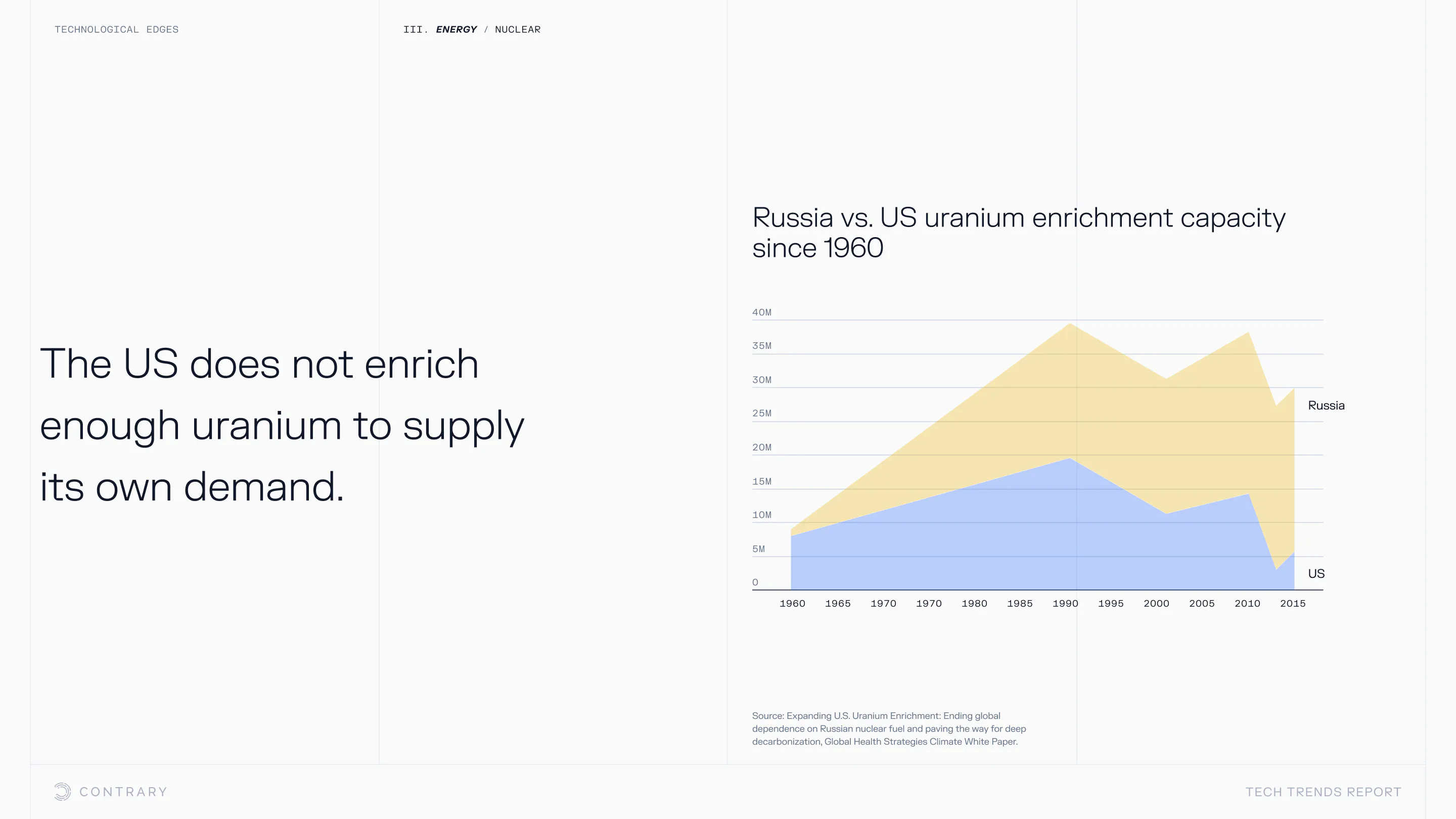Select the TECHNOLOGICAL EDGES header label
The width and height of the screenshot is (1456, 819).
pyautogui.click(x=116, y=29)
